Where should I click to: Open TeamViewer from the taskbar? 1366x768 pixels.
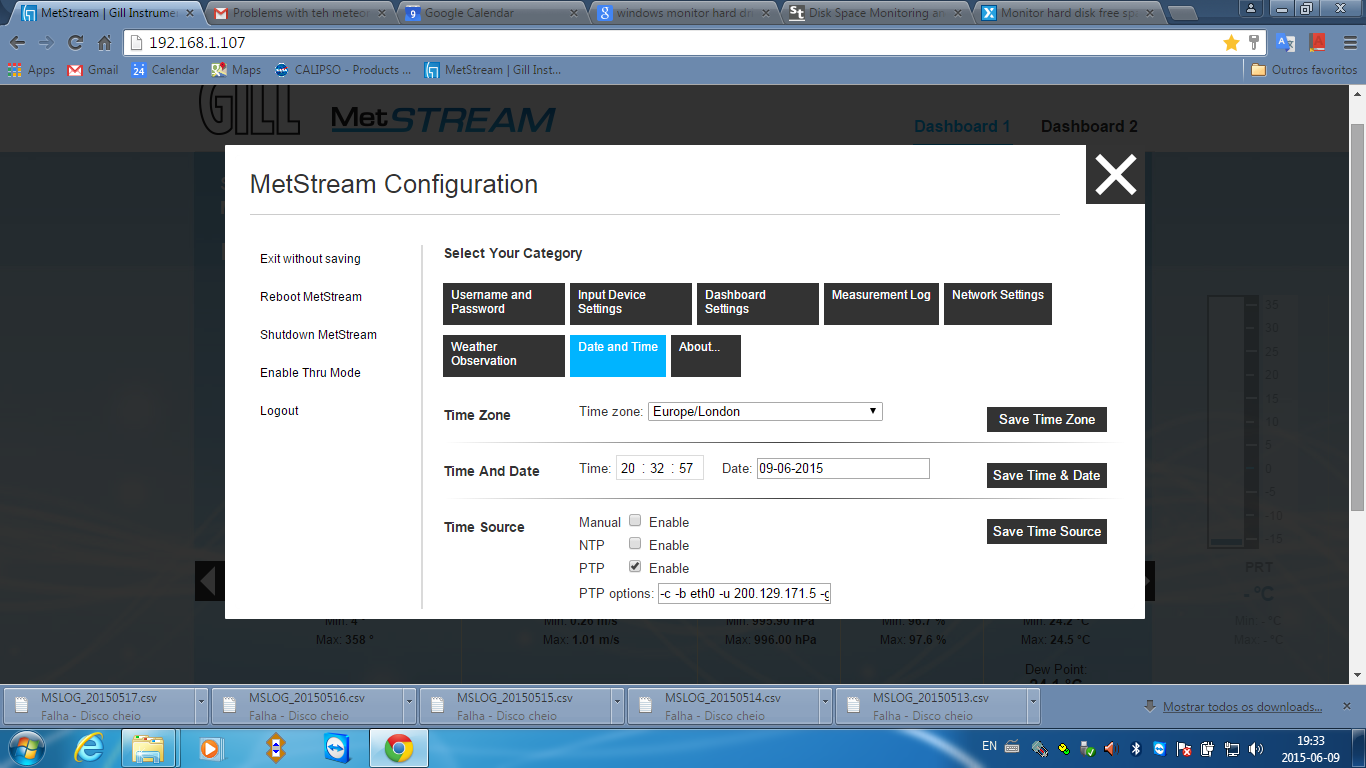(337, 747)
